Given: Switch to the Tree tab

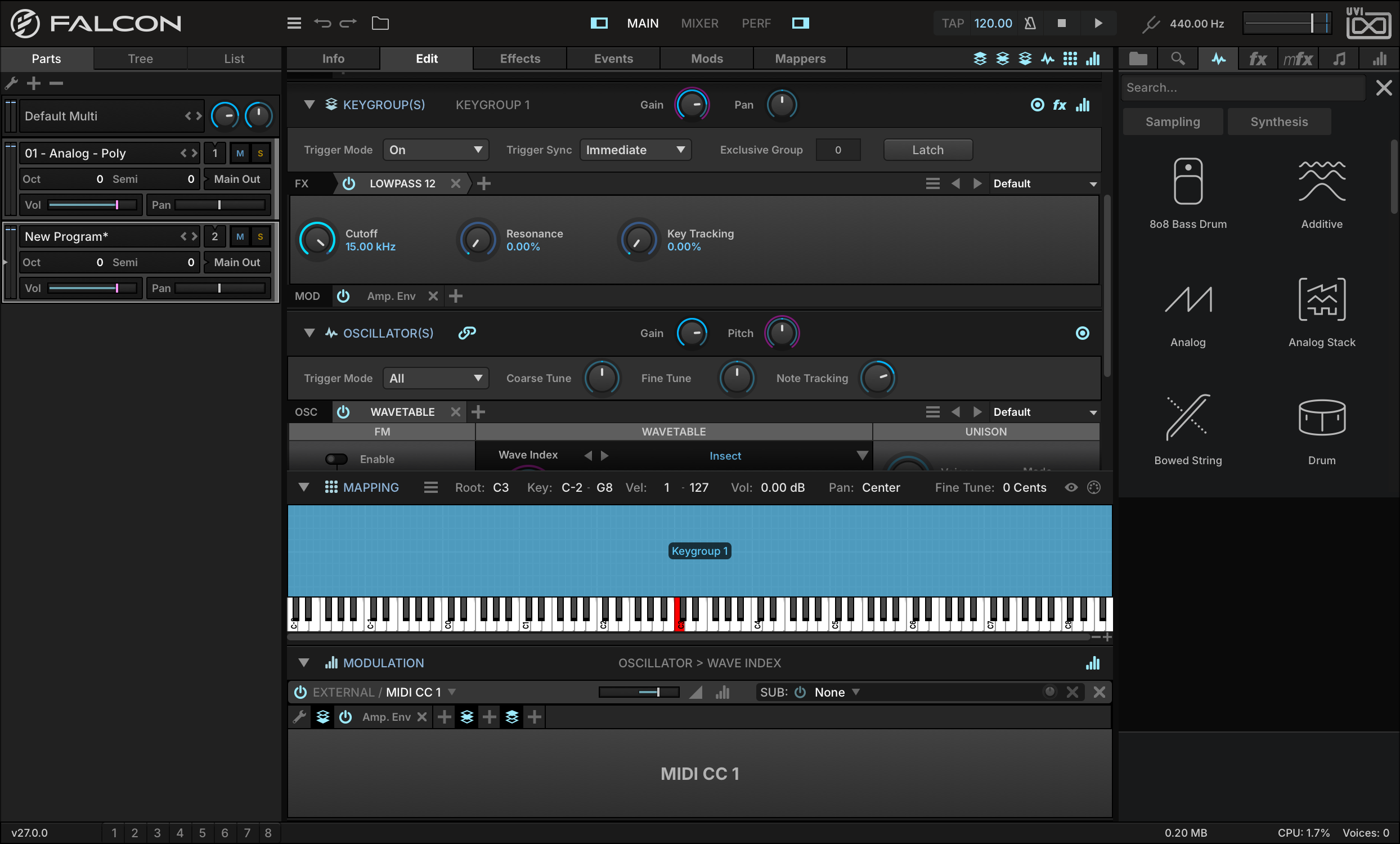Looking at the screenshot, I should tap(140, 59).
